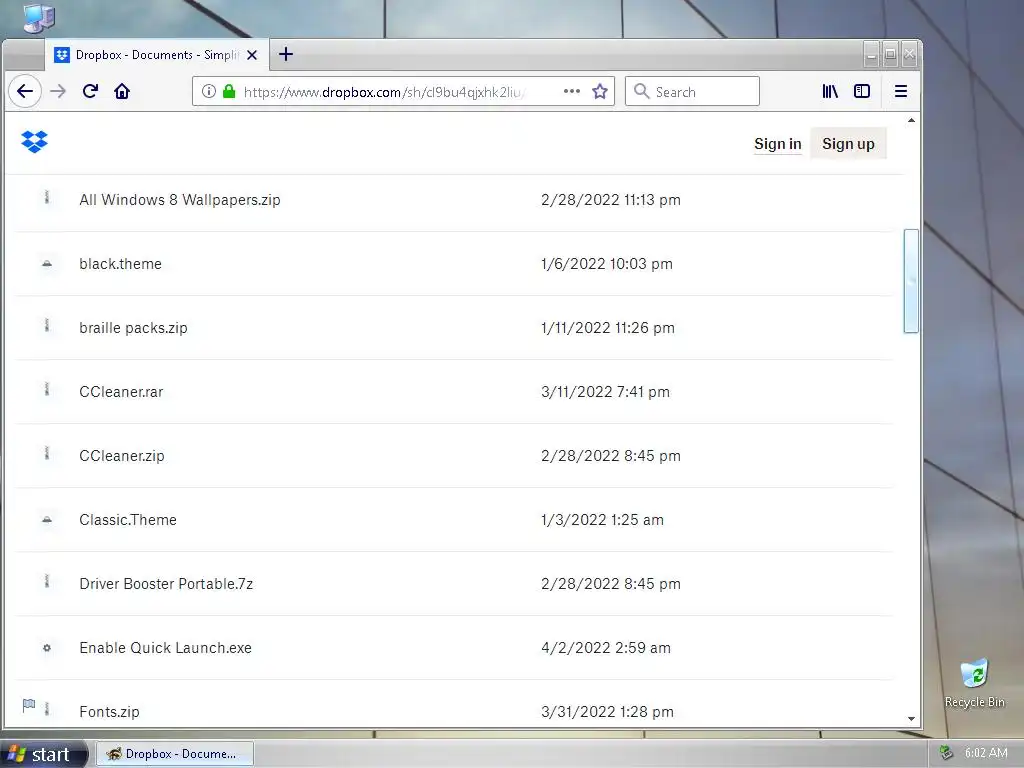Open the black.theme file
1024x768 pixels.
click(x=120, y=264)
